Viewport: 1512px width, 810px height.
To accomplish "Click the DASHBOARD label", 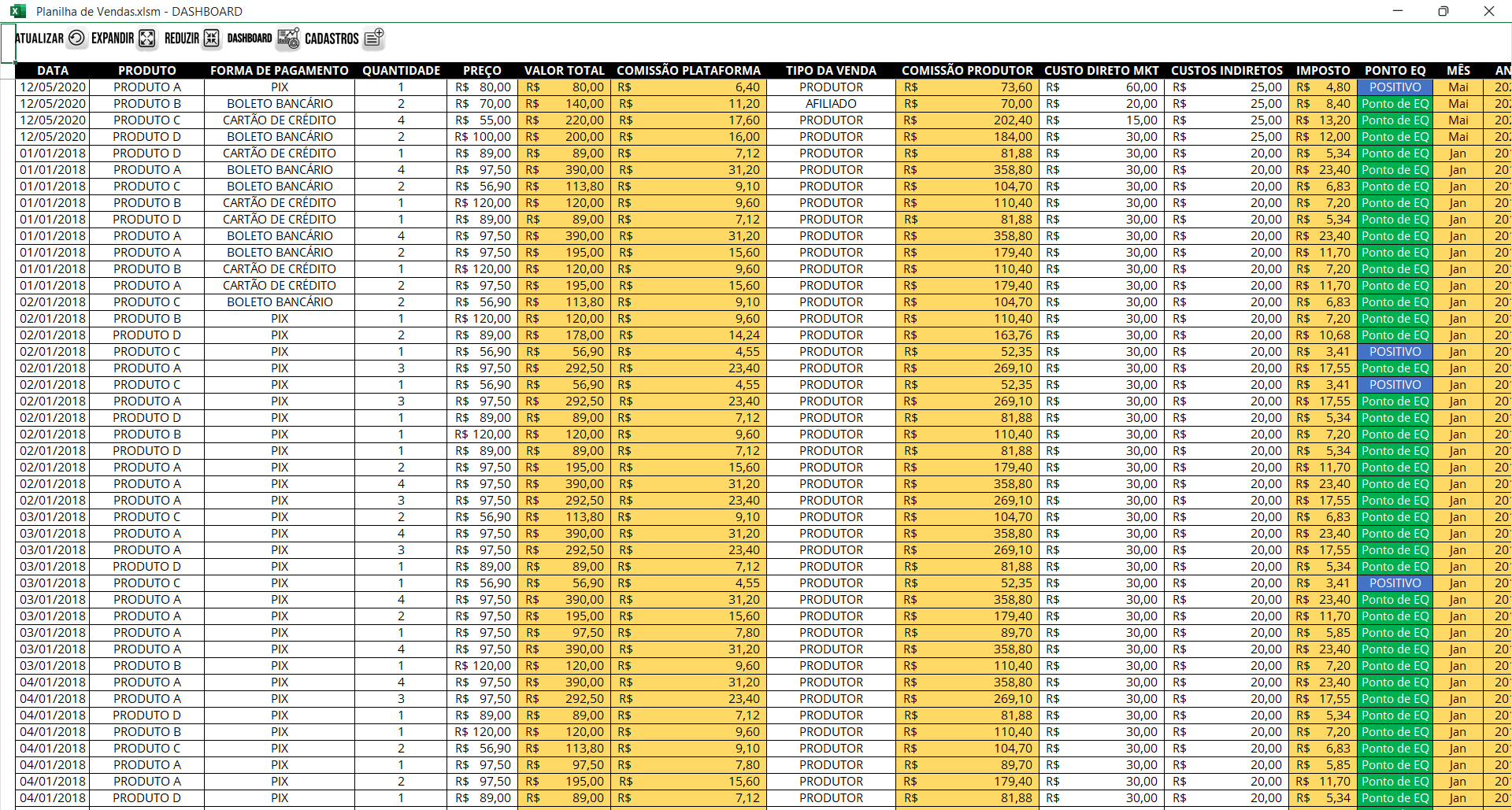I will [250, 39].
